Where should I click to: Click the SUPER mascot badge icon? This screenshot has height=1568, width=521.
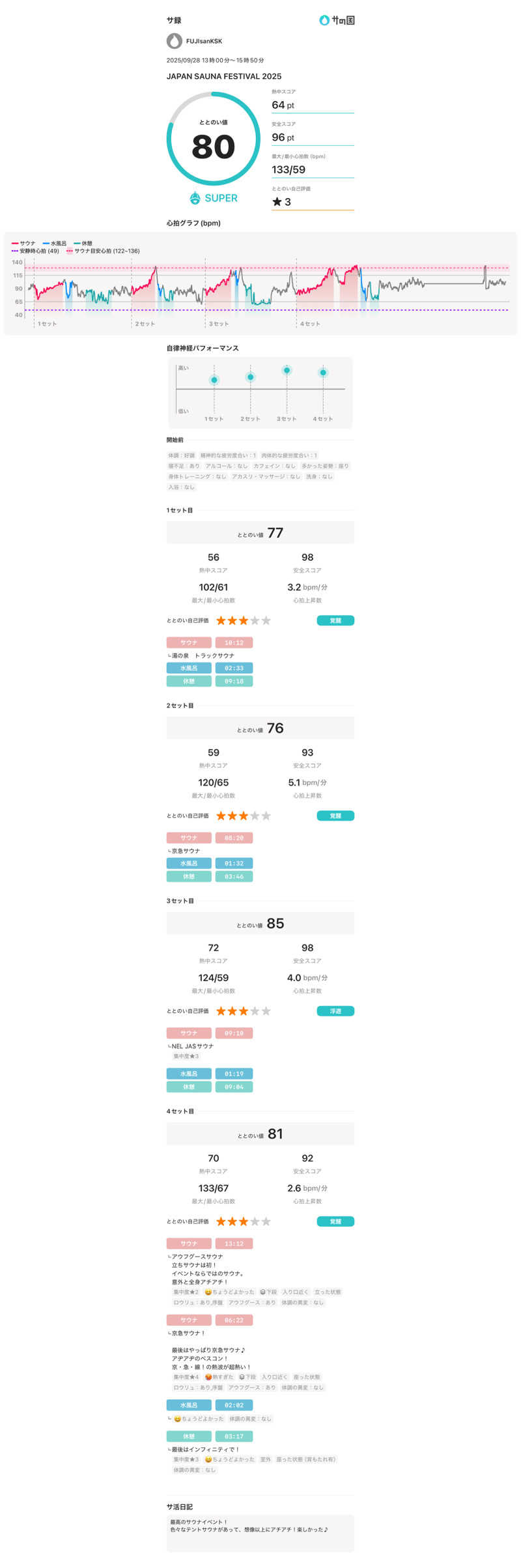pos(195,198)
